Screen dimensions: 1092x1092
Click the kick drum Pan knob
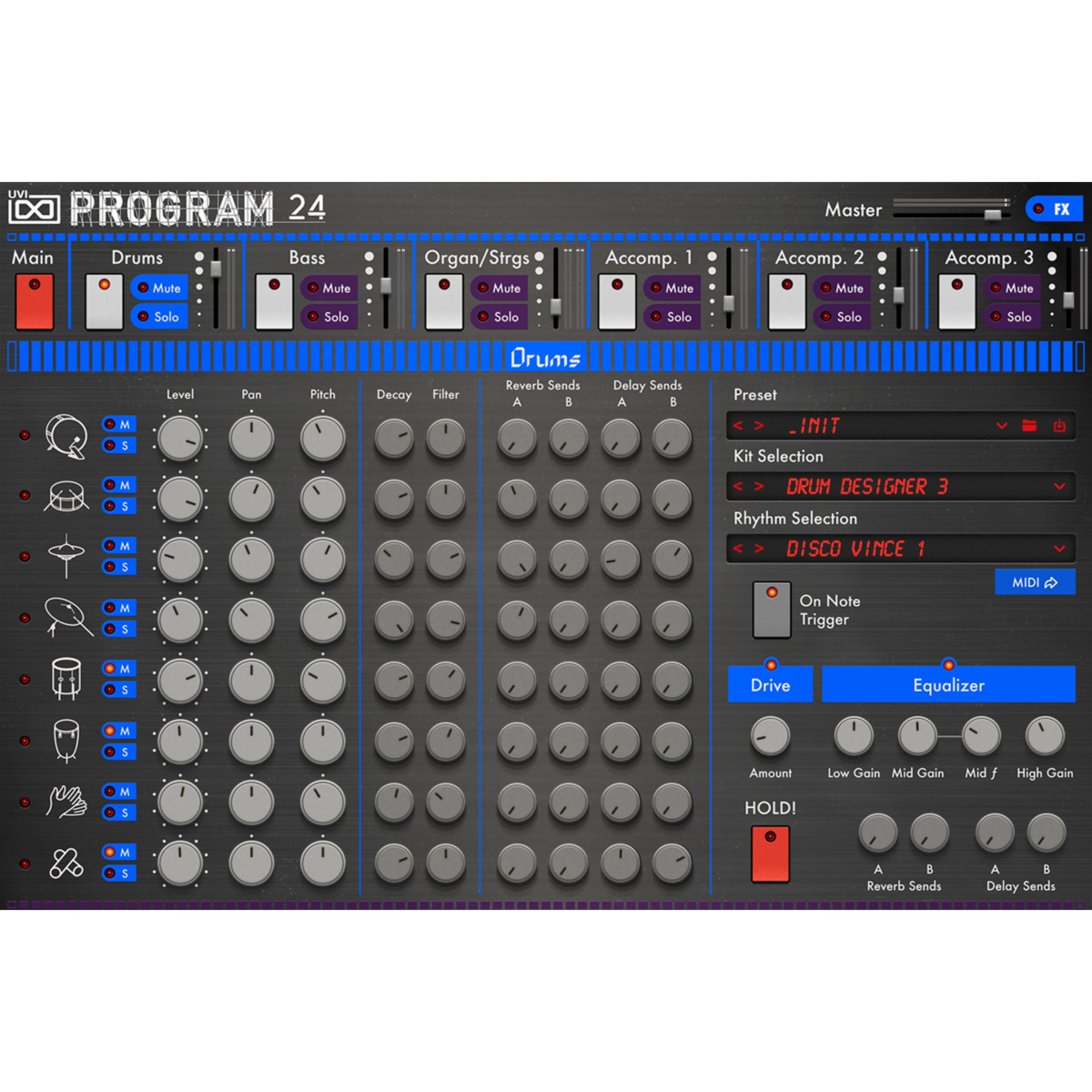pos(251,439)
